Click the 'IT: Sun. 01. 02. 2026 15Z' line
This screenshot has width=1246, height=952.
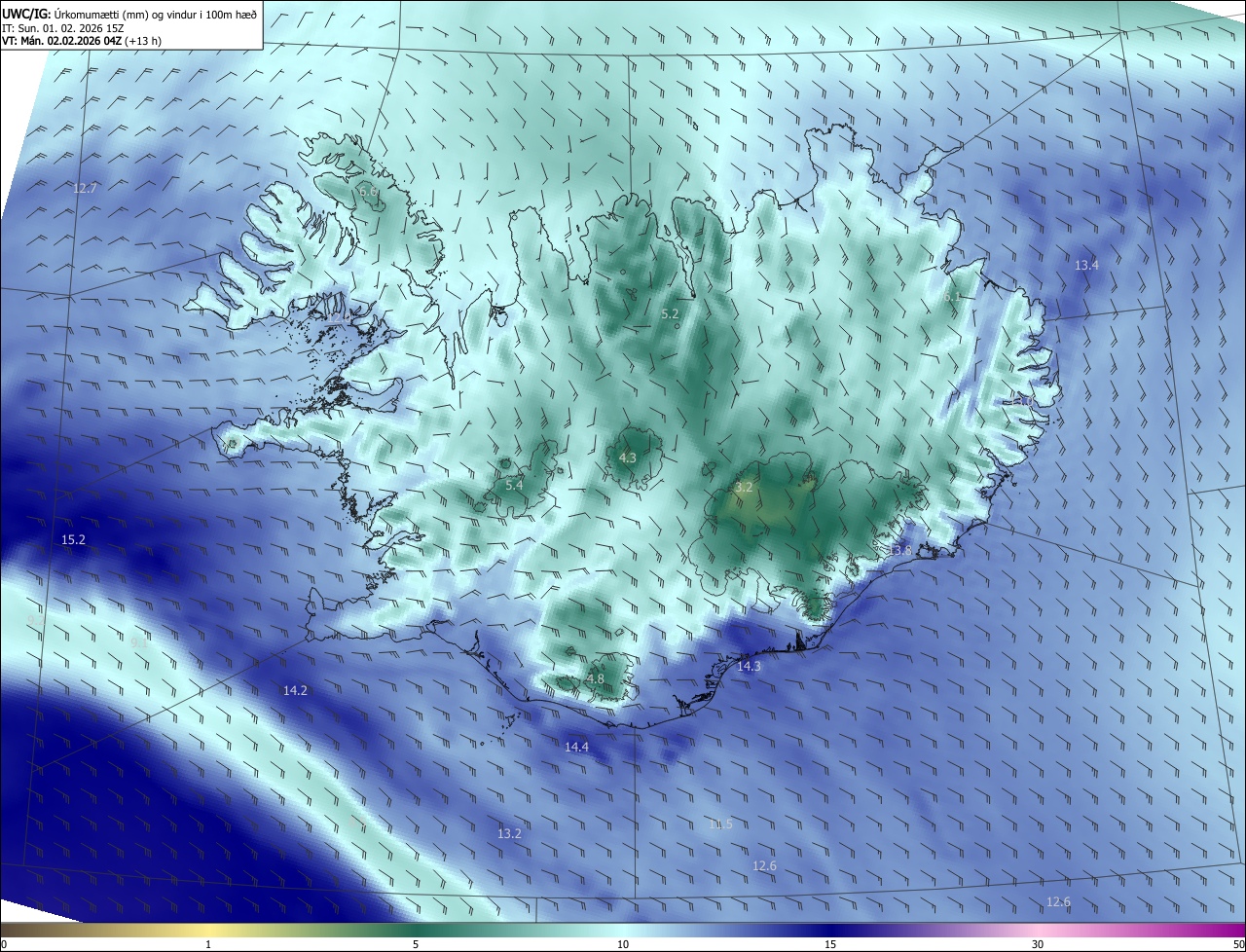coord(63,28)
